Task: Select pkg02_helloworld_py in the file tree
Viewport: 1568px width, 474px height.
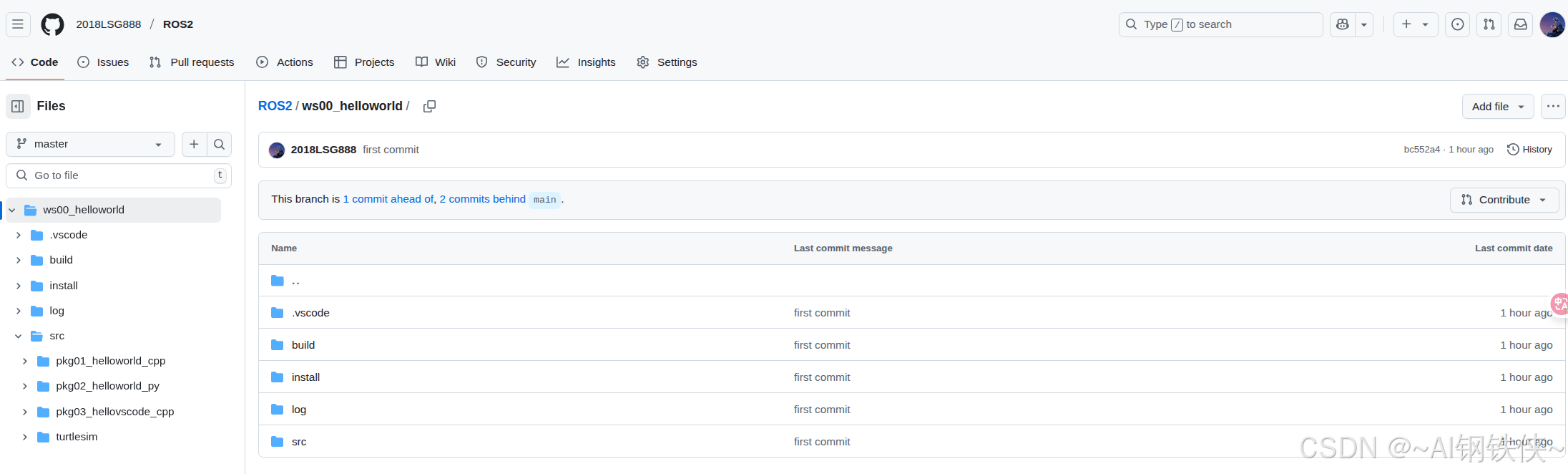Action: pyautogui.click(x=108, y=386)
